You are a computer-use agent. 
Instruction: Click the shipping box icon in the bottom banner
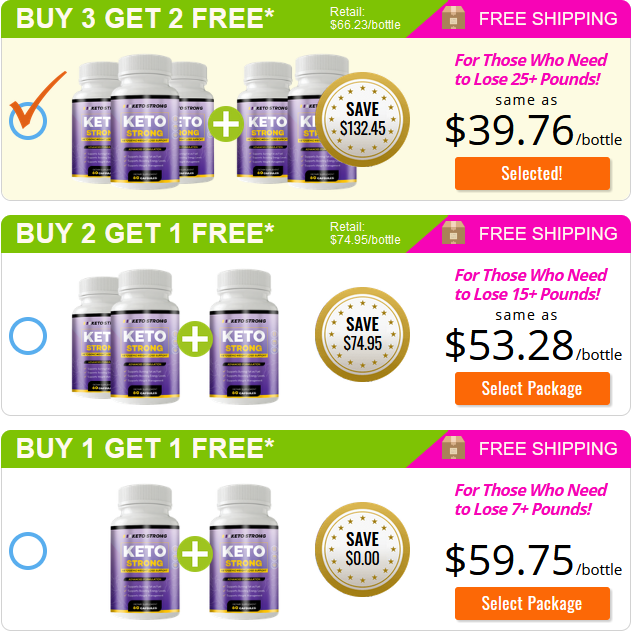tap(453, 448)
